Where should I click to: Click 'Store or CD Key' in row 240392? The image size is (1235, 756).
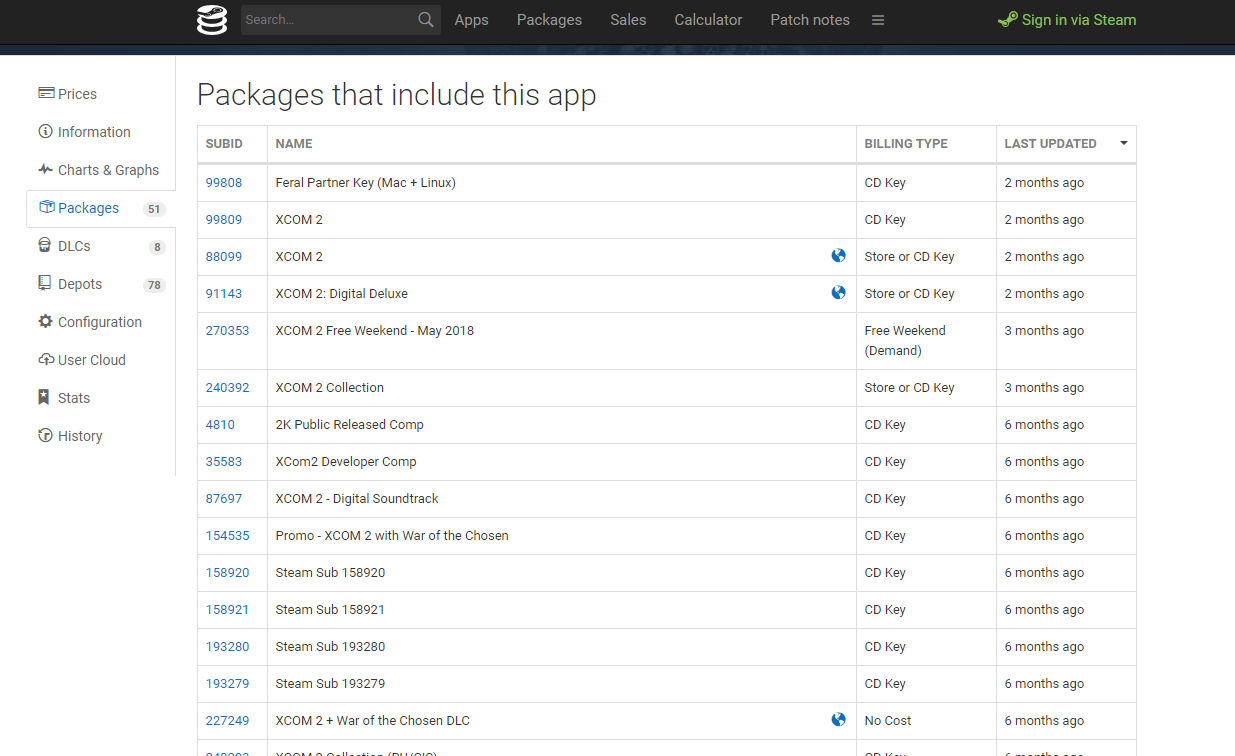tap(910, 388)
